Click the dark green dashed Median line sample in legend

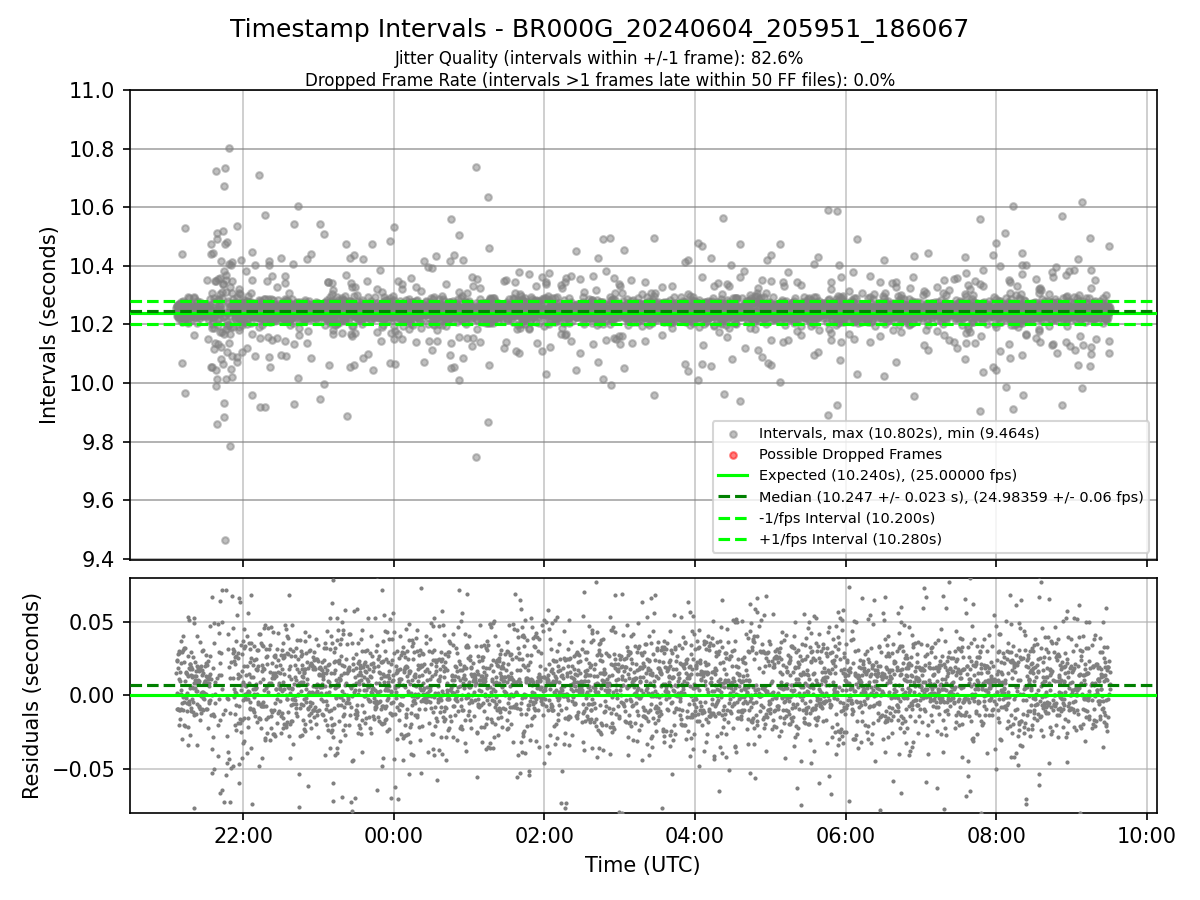(x=735, y=497)
